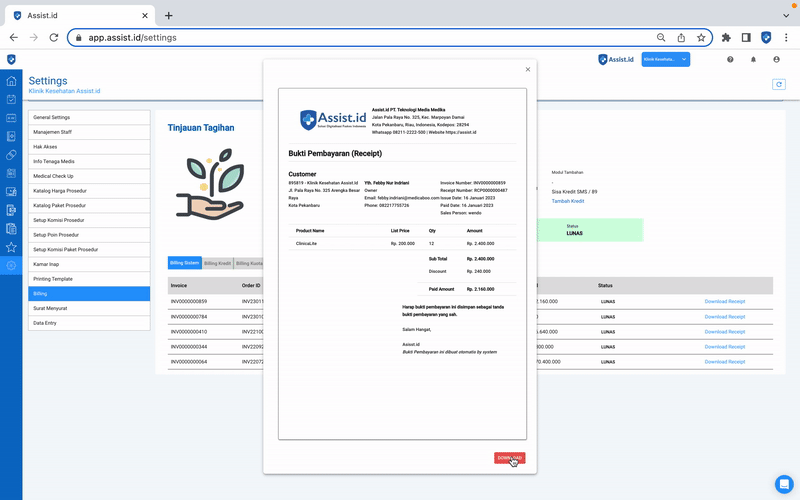Select the Assist.id browser tab
Image resolution: width=800 pixels, height=500 pixels.
[x=79, y=15]
